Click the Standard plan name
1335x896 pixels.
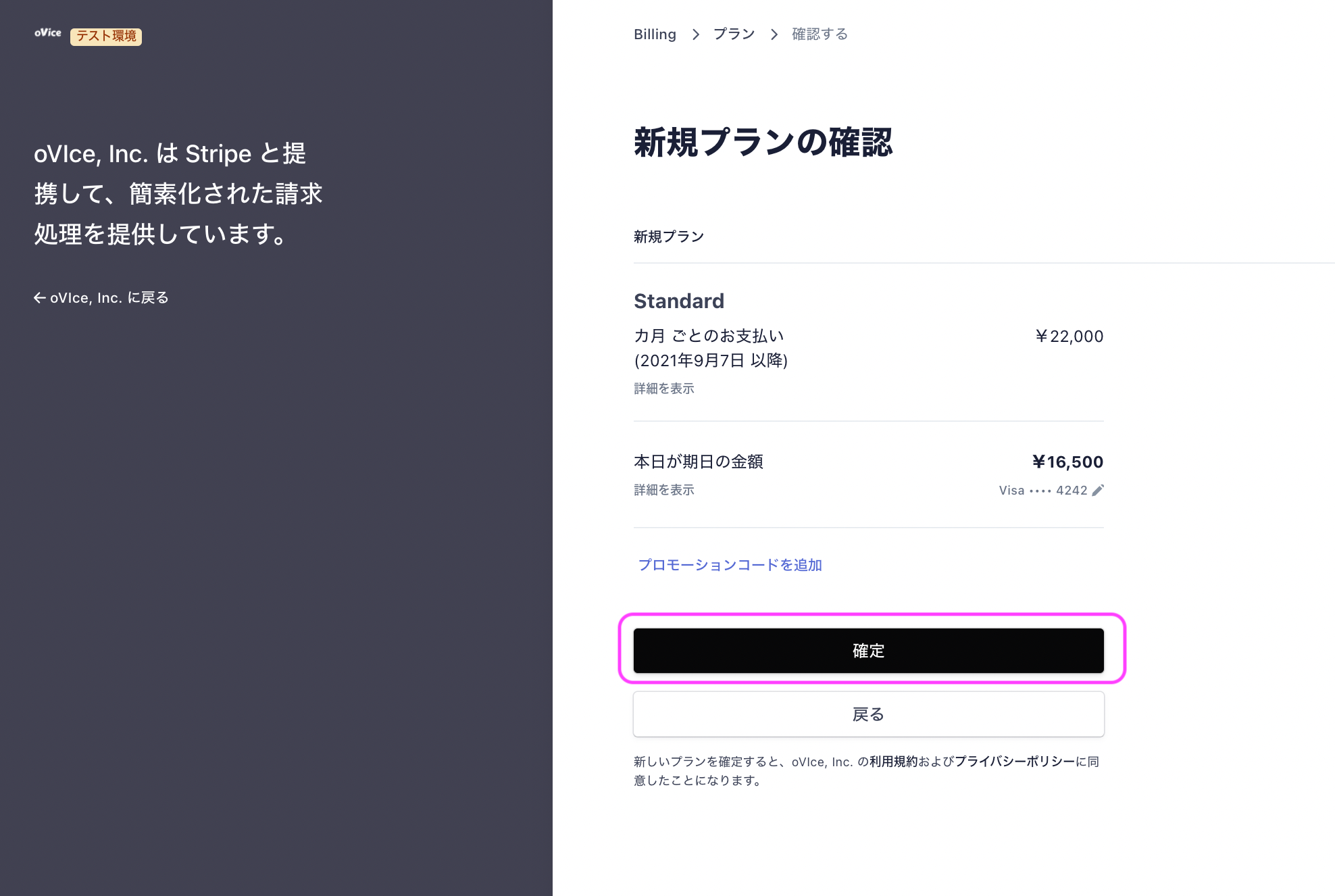679,301
